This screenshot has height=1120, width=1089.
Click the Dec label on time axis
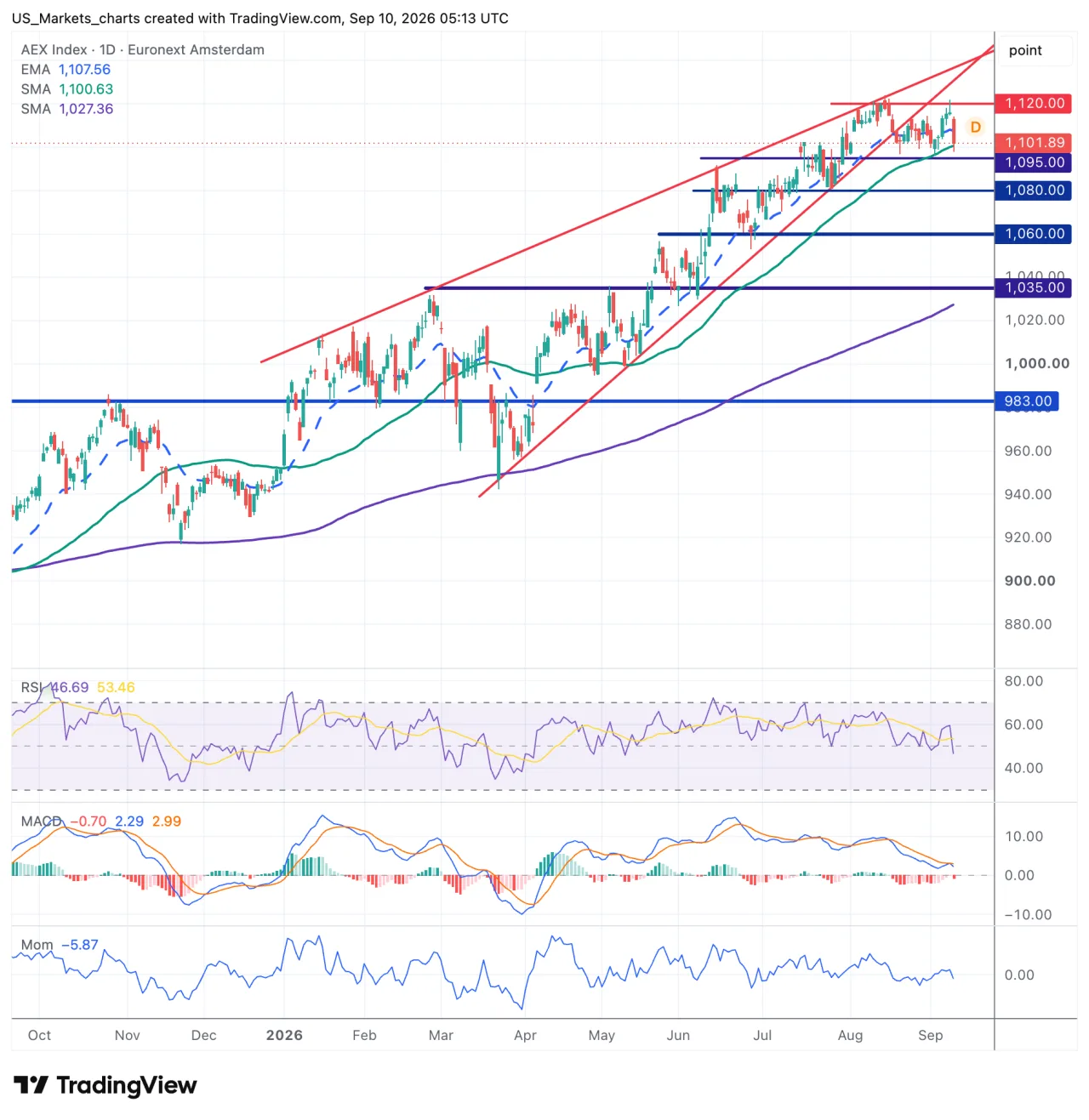[204, 1035]
